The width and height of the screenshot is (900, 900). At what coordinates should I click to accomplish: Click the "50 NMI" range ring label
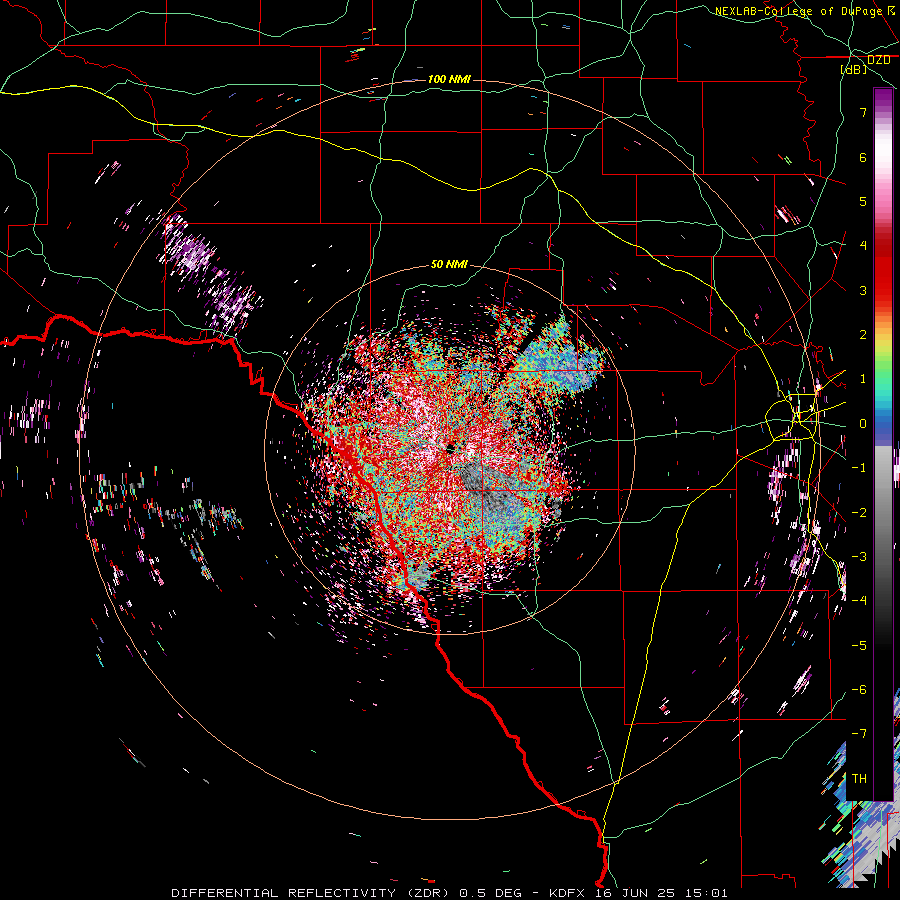pyautogui.click(x=449, y=264)
